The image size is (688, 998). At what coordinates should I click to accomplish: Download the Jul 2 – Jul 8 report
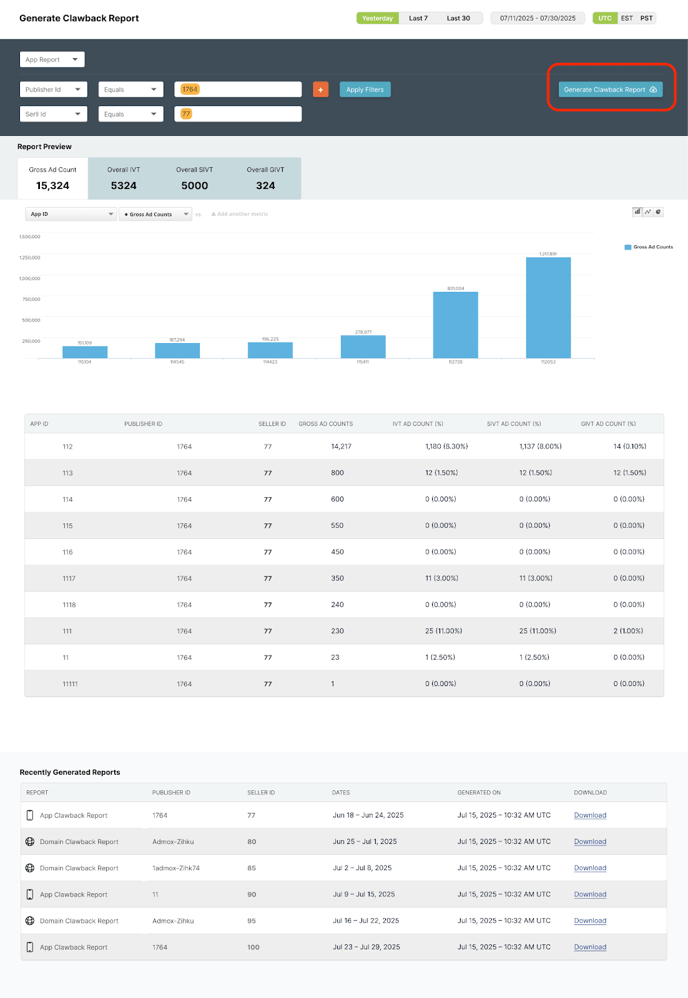(x=590, y=868)
